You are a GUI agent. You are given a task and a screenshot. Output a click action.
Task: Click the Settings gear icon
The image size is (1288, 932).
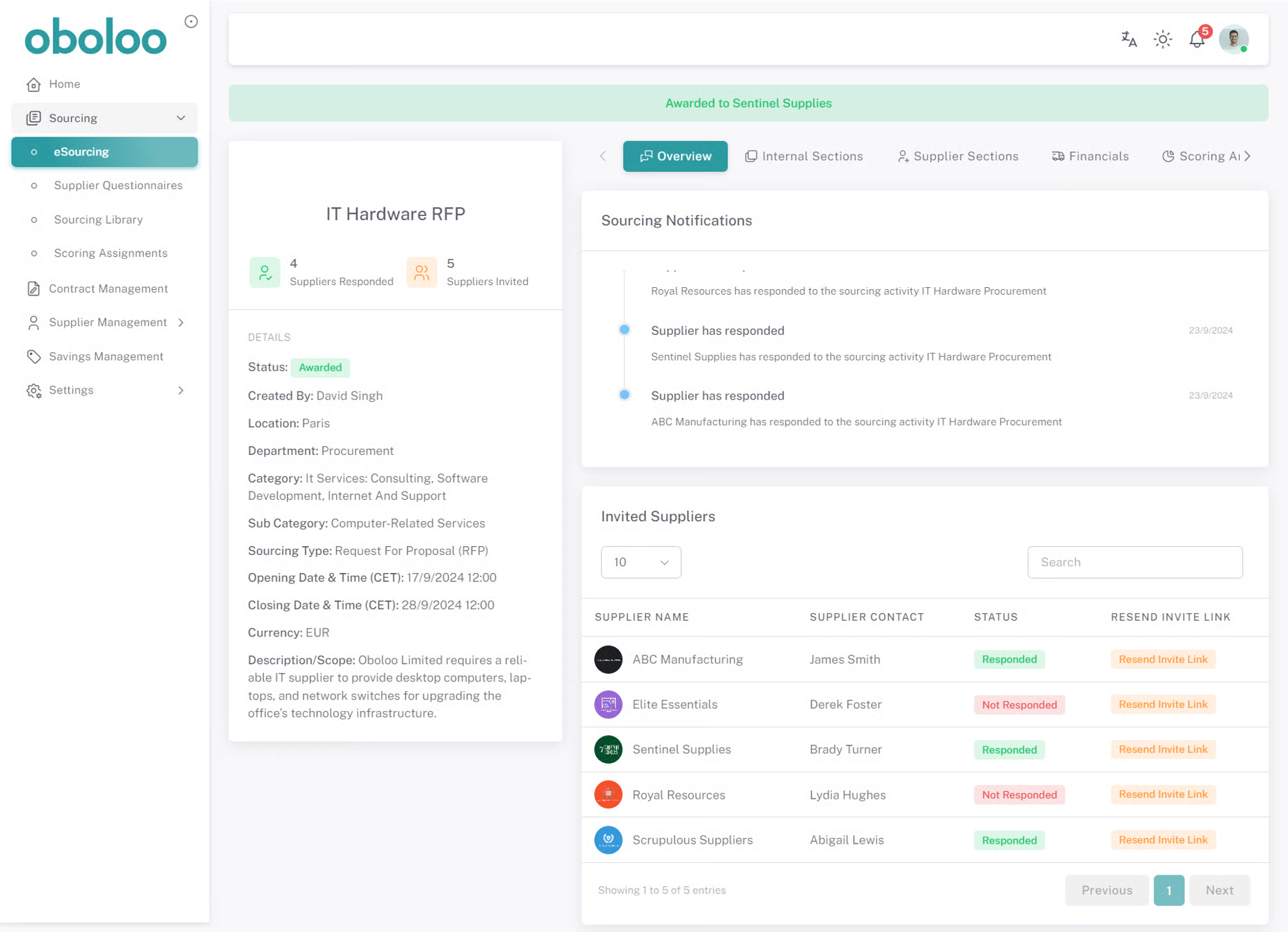click(x=33, y=391)
